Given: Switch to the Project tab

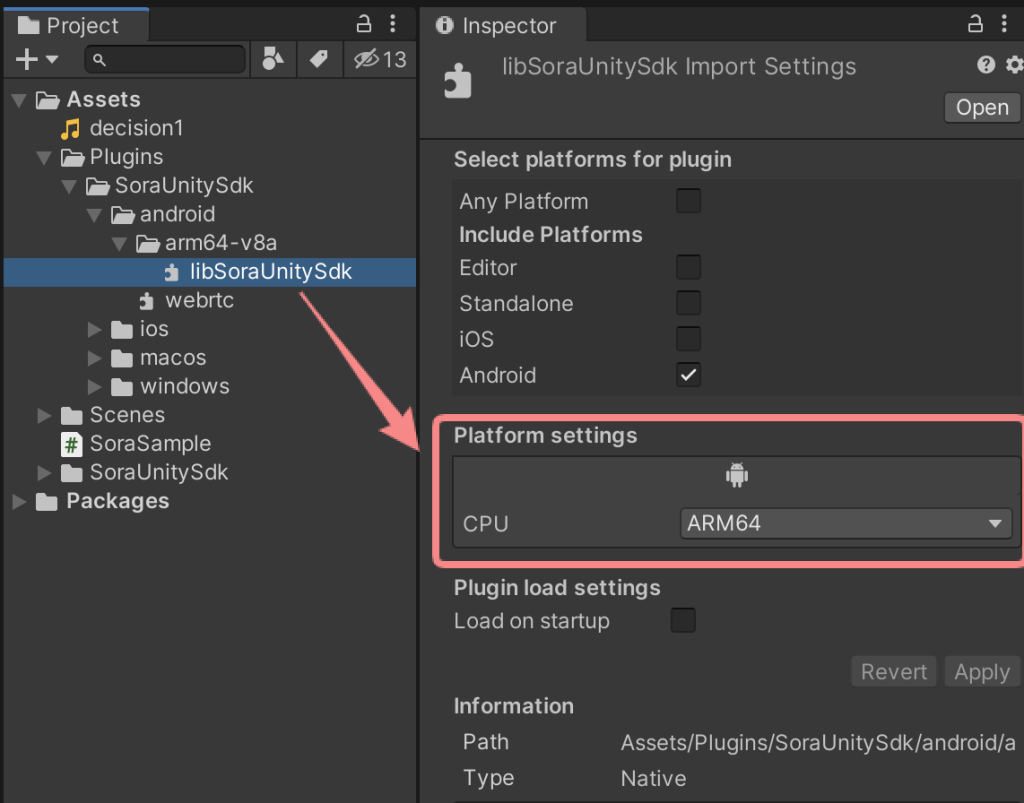Looking at the screenshot, I should coord(76,25).
